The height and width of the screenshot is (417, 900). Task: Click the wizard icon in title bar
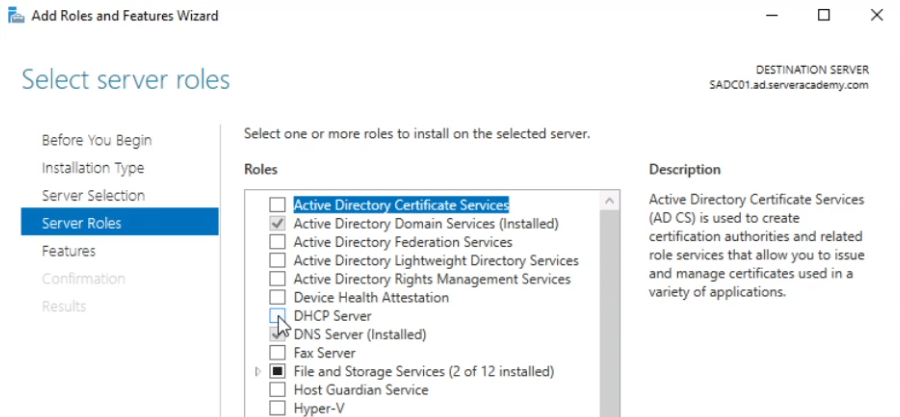coord(15,15)
